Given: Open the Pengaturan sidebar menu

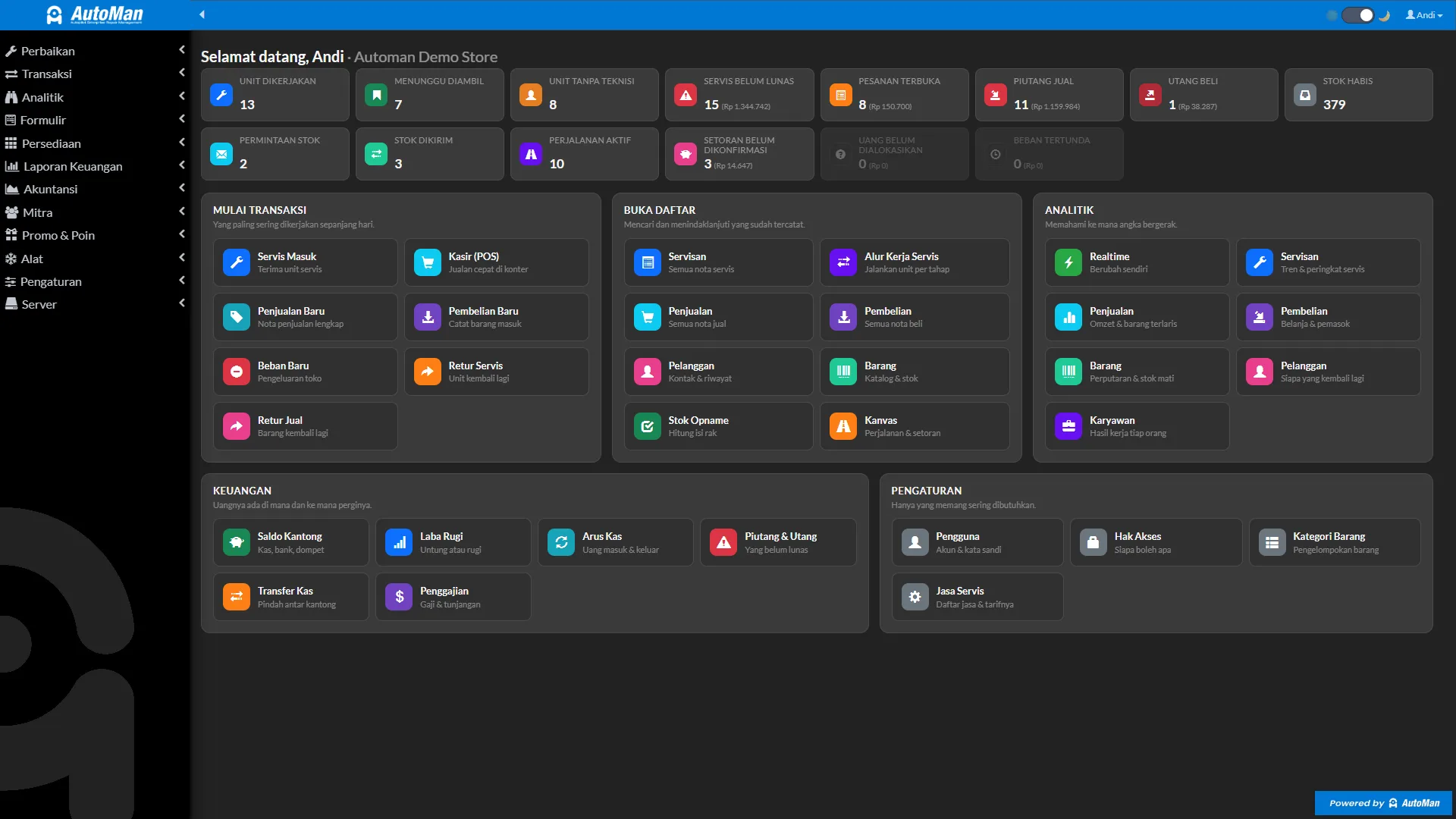Looking at the screenshot, I should (x=95, y=281).
